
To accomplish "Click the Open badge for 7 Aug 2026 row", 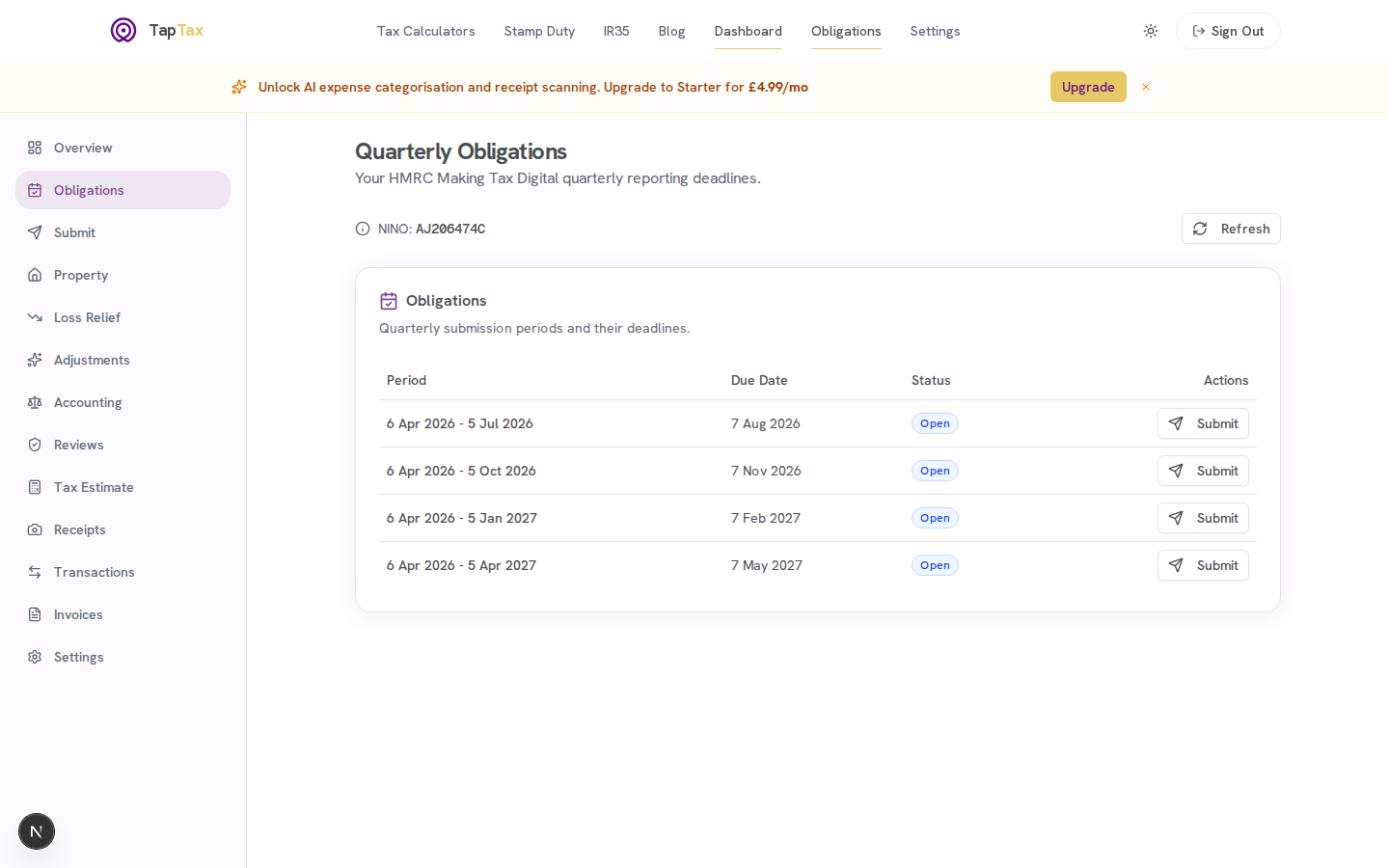I will click(x=935, y=423).
